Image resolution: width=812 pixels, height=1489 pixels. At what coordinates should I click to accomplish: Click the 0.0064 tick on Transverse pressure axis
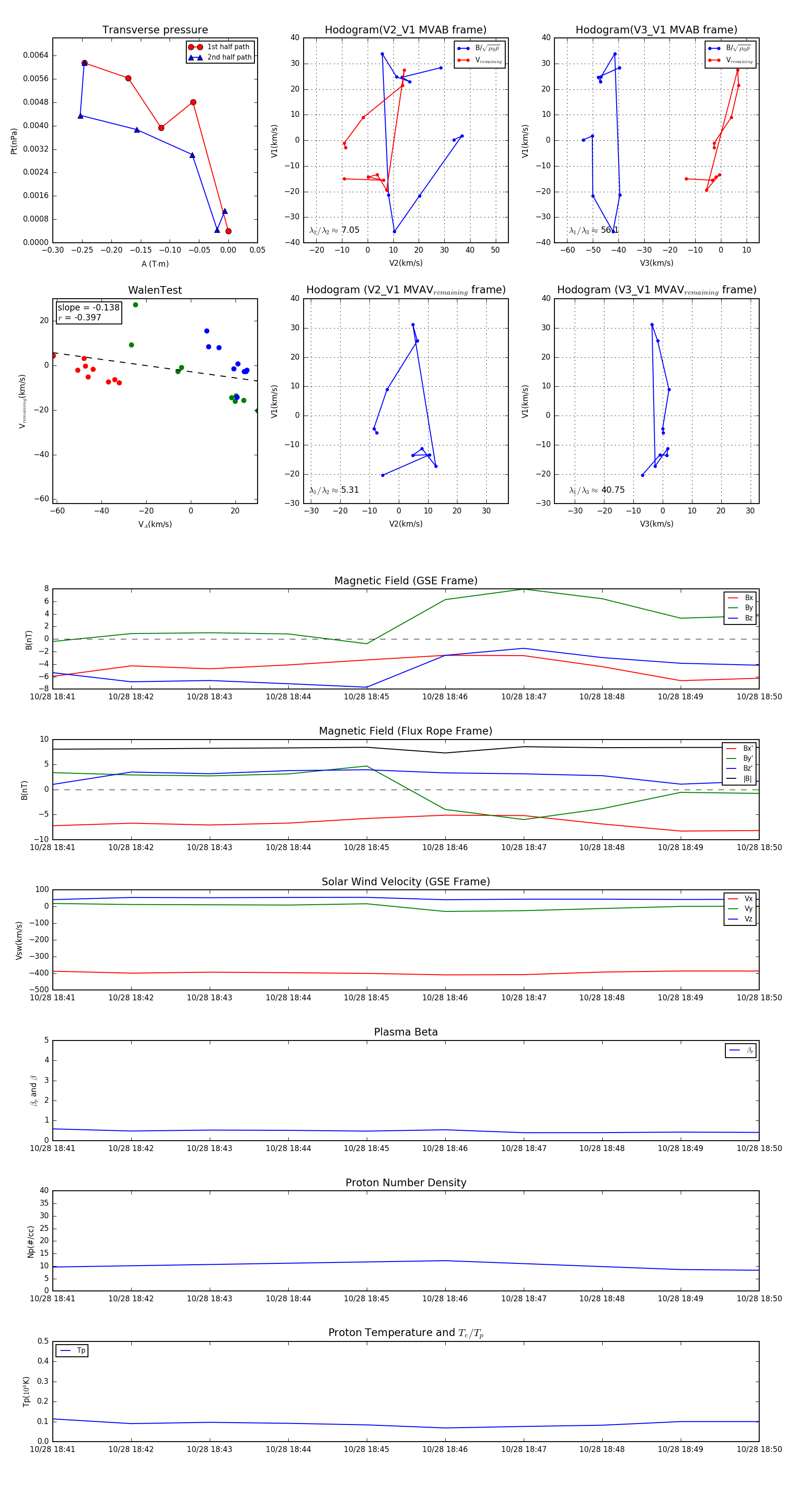[35, 55]
